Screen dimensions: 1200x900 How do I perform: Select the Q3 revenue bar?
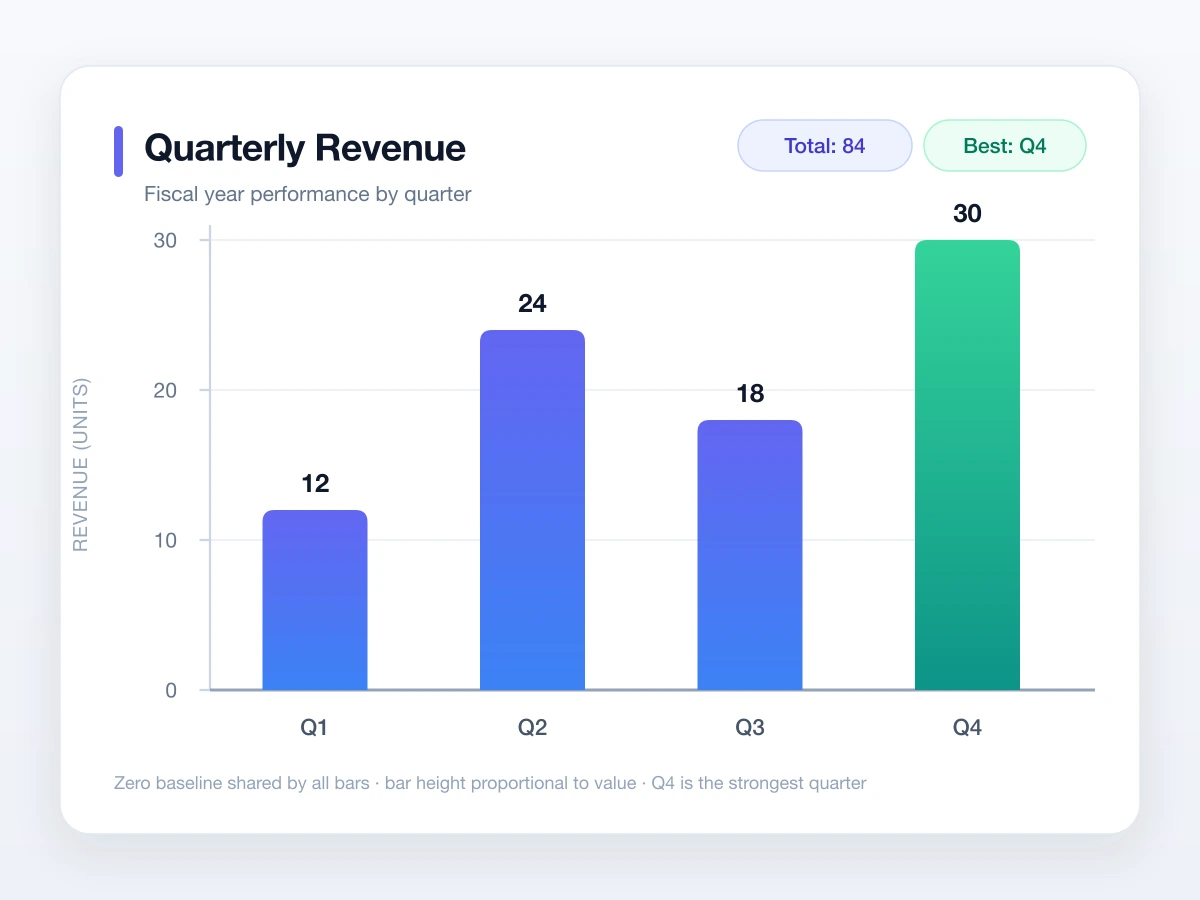tap(750, 555)
